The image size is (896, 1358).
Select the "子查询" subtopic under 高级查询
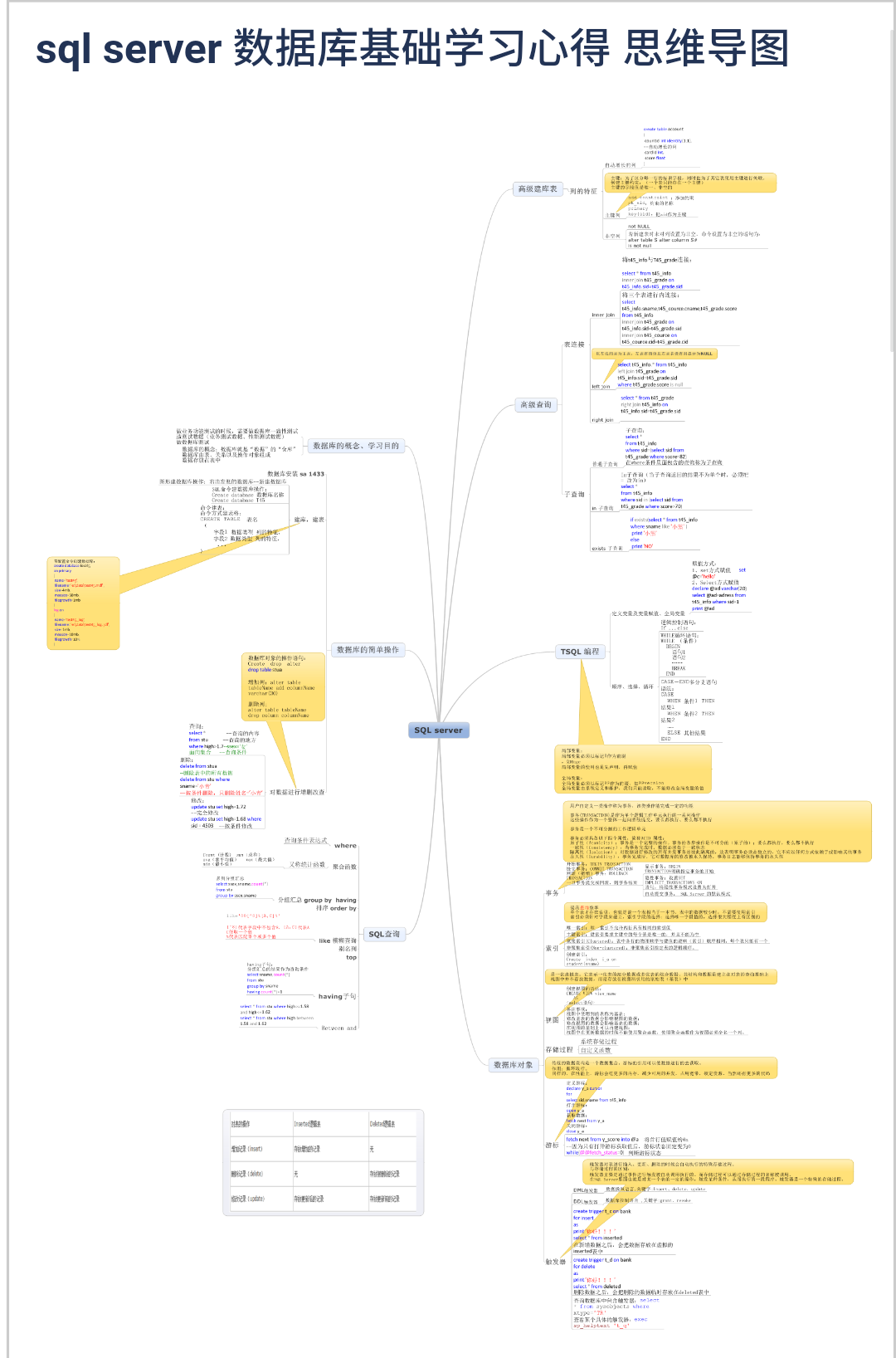574,494
